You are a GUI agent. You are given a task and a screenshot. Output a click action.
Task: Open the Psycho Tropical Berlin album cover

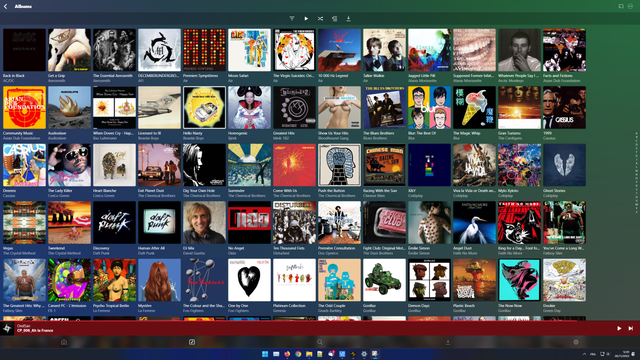point(114,280)
